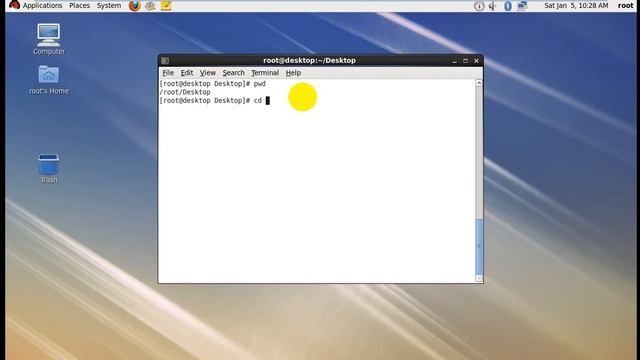The width and height of the screenshot is (640, 360).
Task: Minimize the terminal window
Action: (454, 61)
